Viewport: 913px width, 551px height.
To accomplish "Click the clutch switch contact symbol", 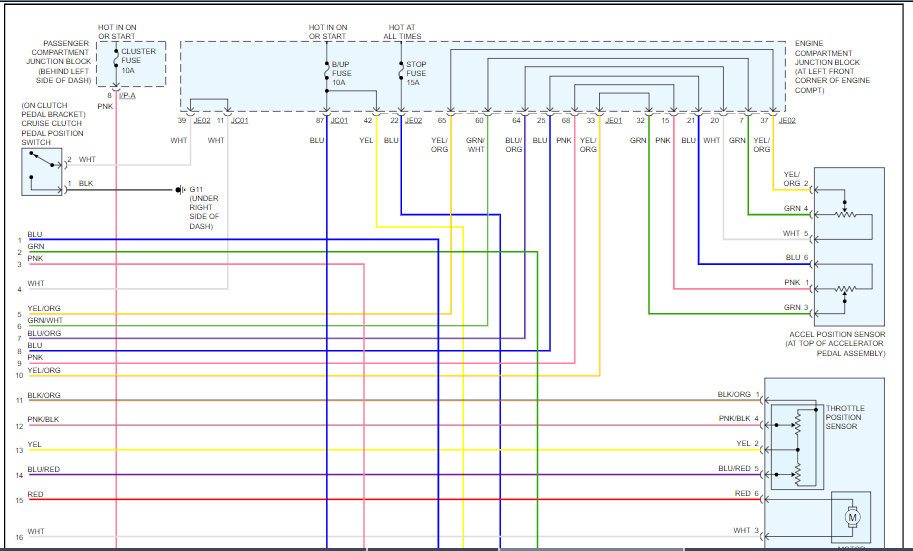I will 42,172.
